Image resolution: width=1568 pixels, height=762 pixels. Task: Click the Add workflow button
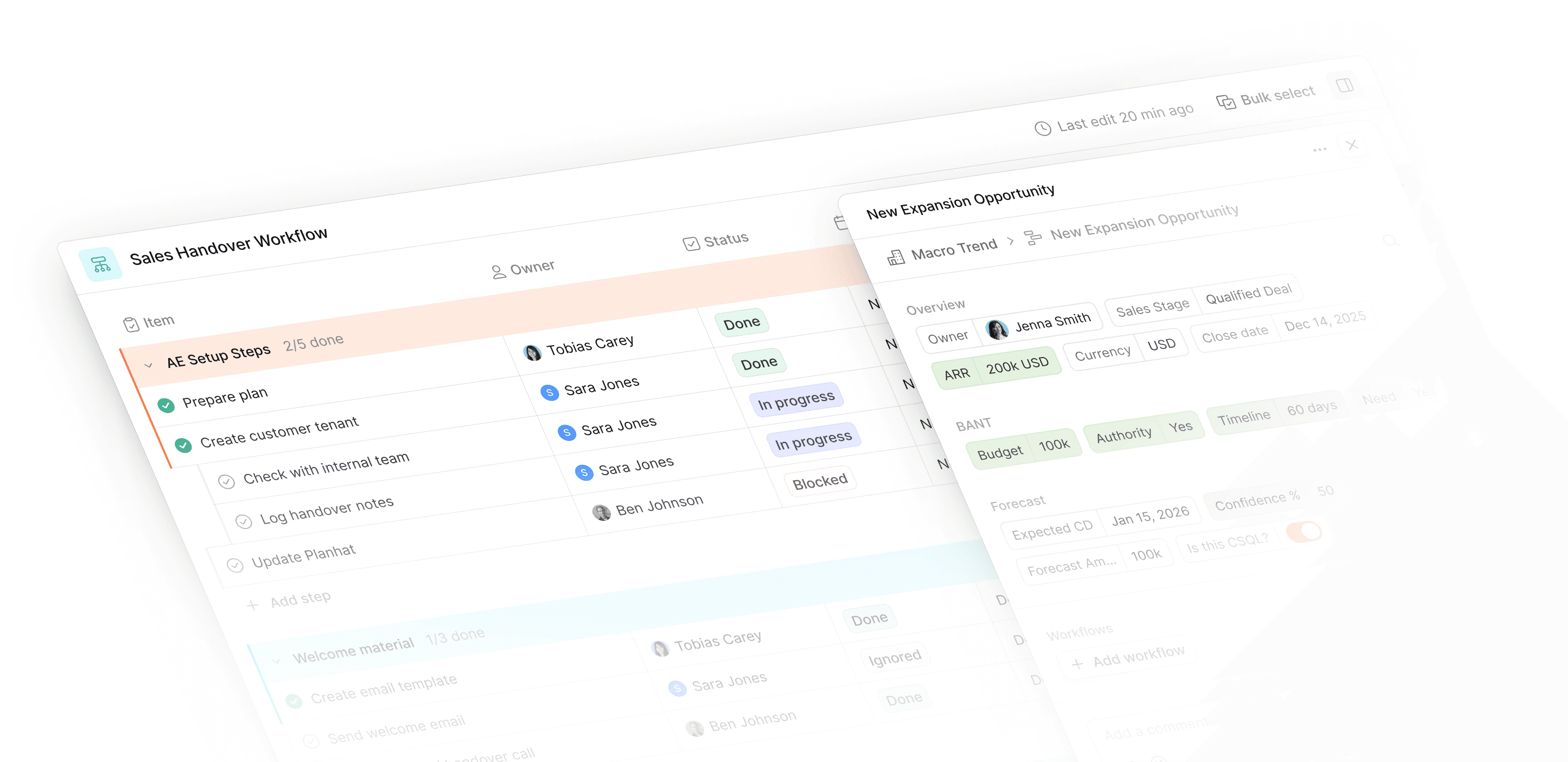tap(1129, 658)
